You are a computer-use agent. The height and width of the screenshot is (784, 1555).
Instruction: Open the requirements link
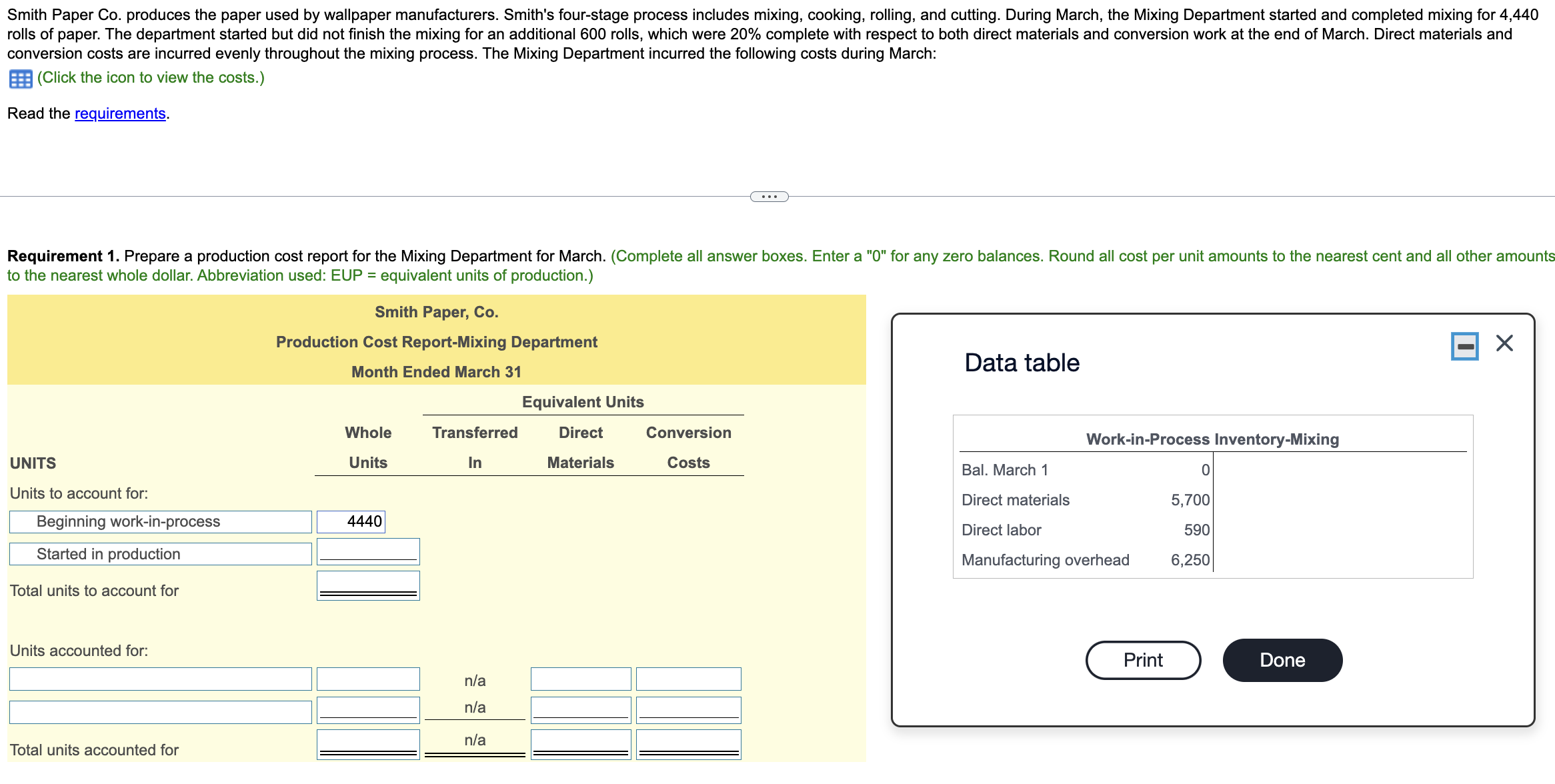point(120,113)
